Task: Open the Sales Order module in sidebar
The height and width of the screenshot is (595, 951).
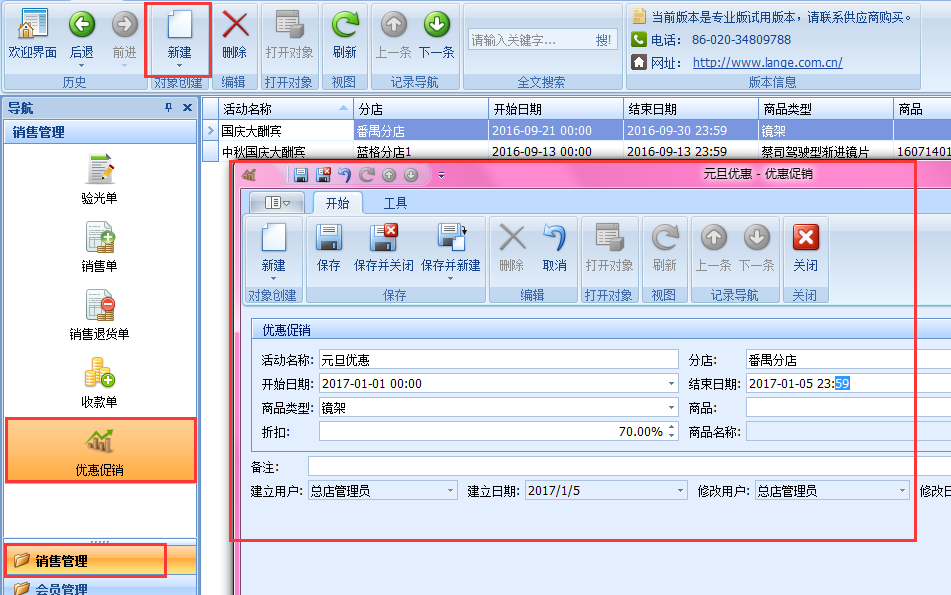Action: pyautogui.click(x=99, y=247)
